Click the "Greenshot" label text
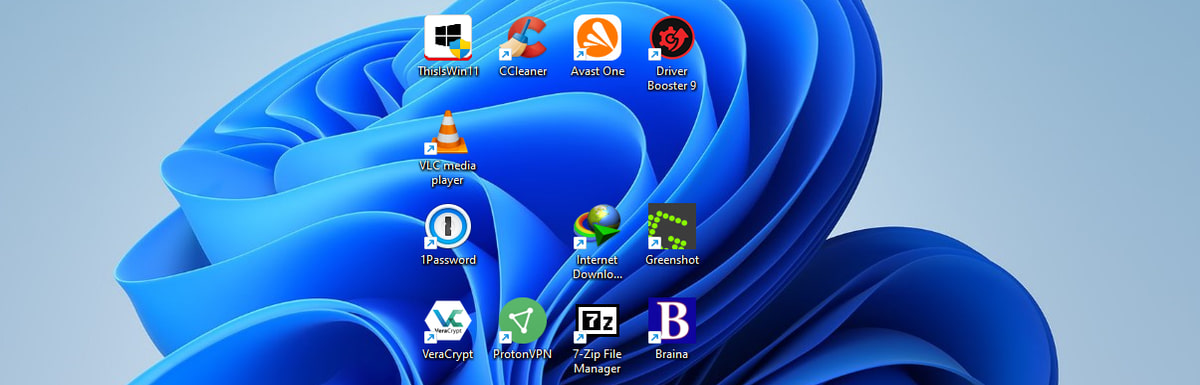Screen dimensions: 1200x385 pos(672,260)
